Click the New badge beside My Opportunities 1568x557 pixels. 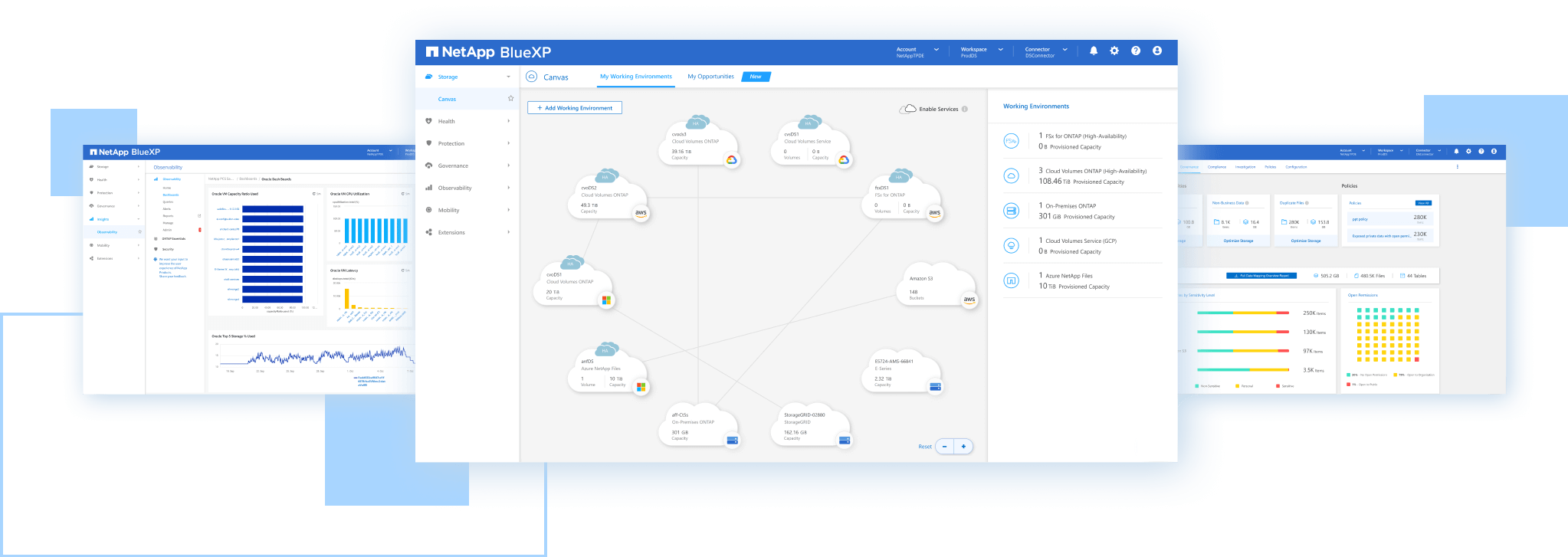756,77
